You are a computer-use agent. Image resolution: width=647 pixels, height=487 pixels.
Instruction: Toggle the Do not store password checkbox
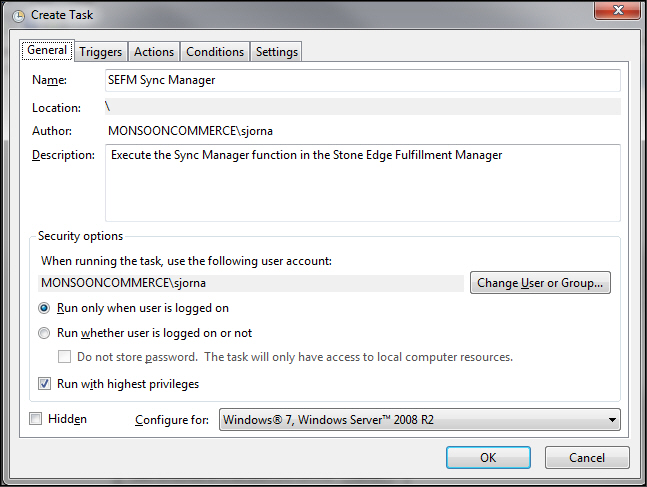click(64, 357)
